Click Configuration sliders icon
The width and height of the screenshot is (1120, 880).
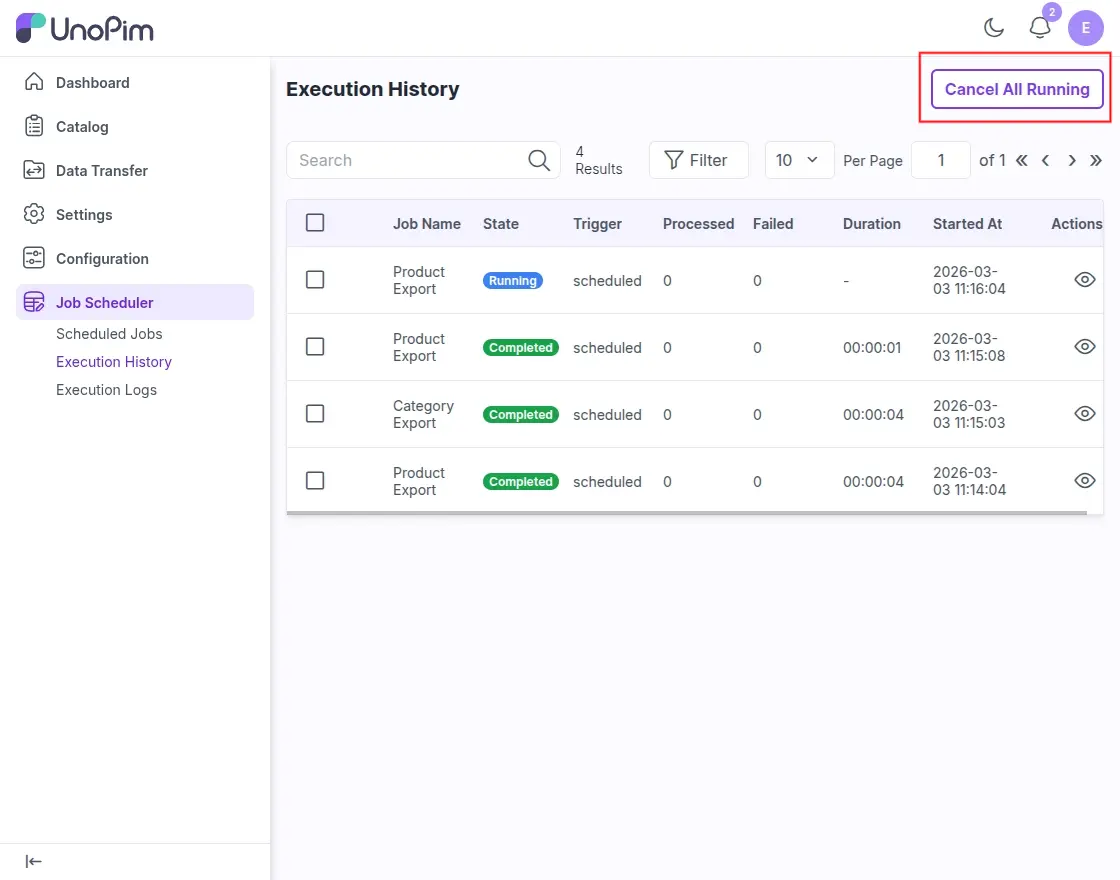click(x=34, y=258)
